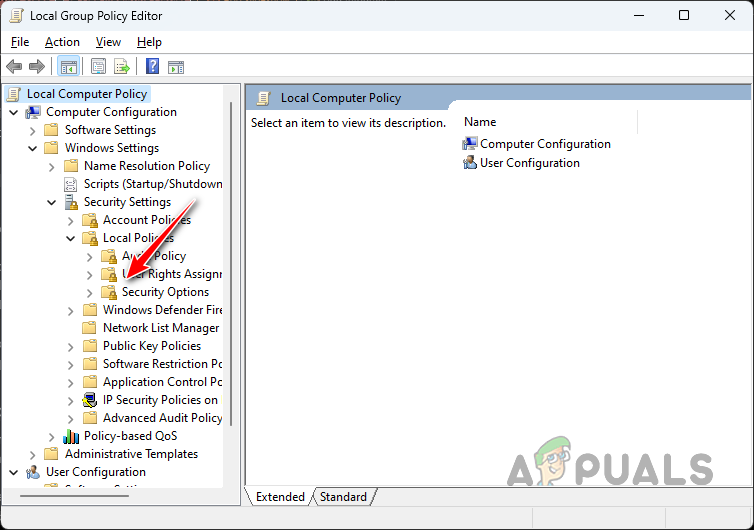The width and height of the screenshot is (754, 530).
Task: Open the Action menu
Action: pos(62,42)
